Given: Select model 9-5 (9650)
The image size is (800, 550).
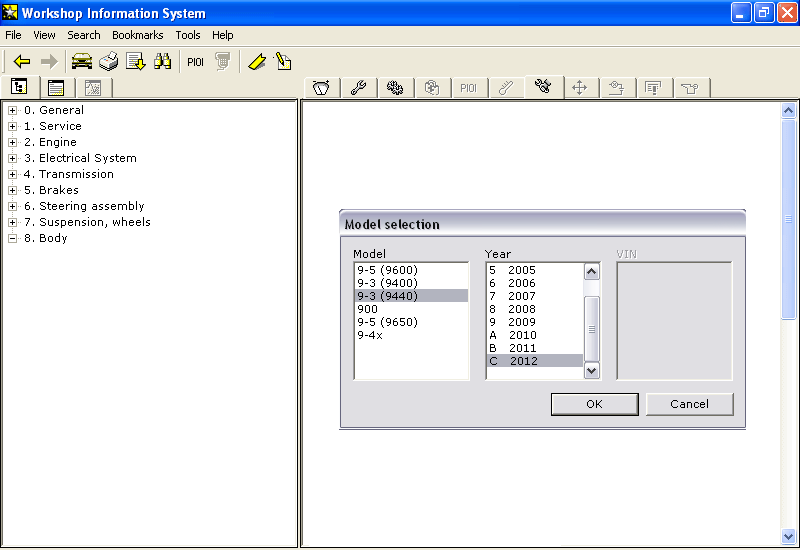Looking at the screenshot, I should click(x=411, y=322).
